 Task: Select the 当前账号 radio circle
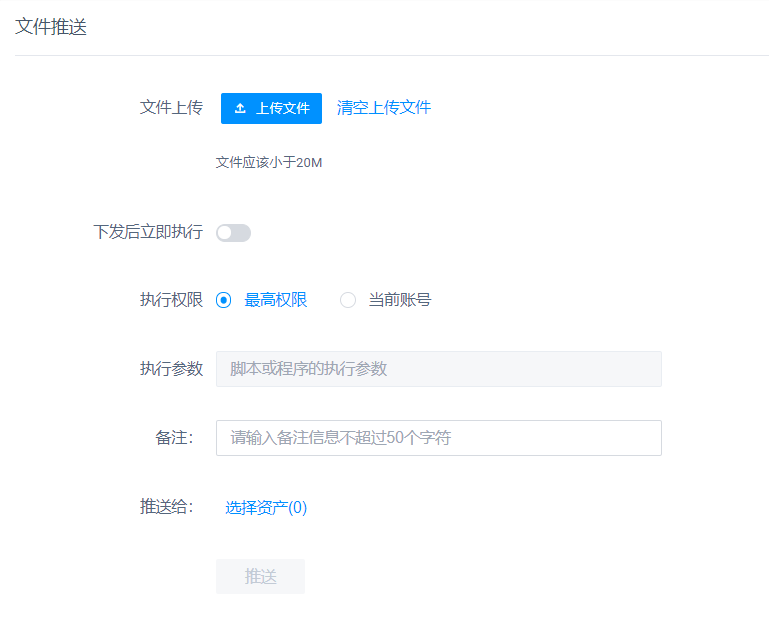pos(348,300)
